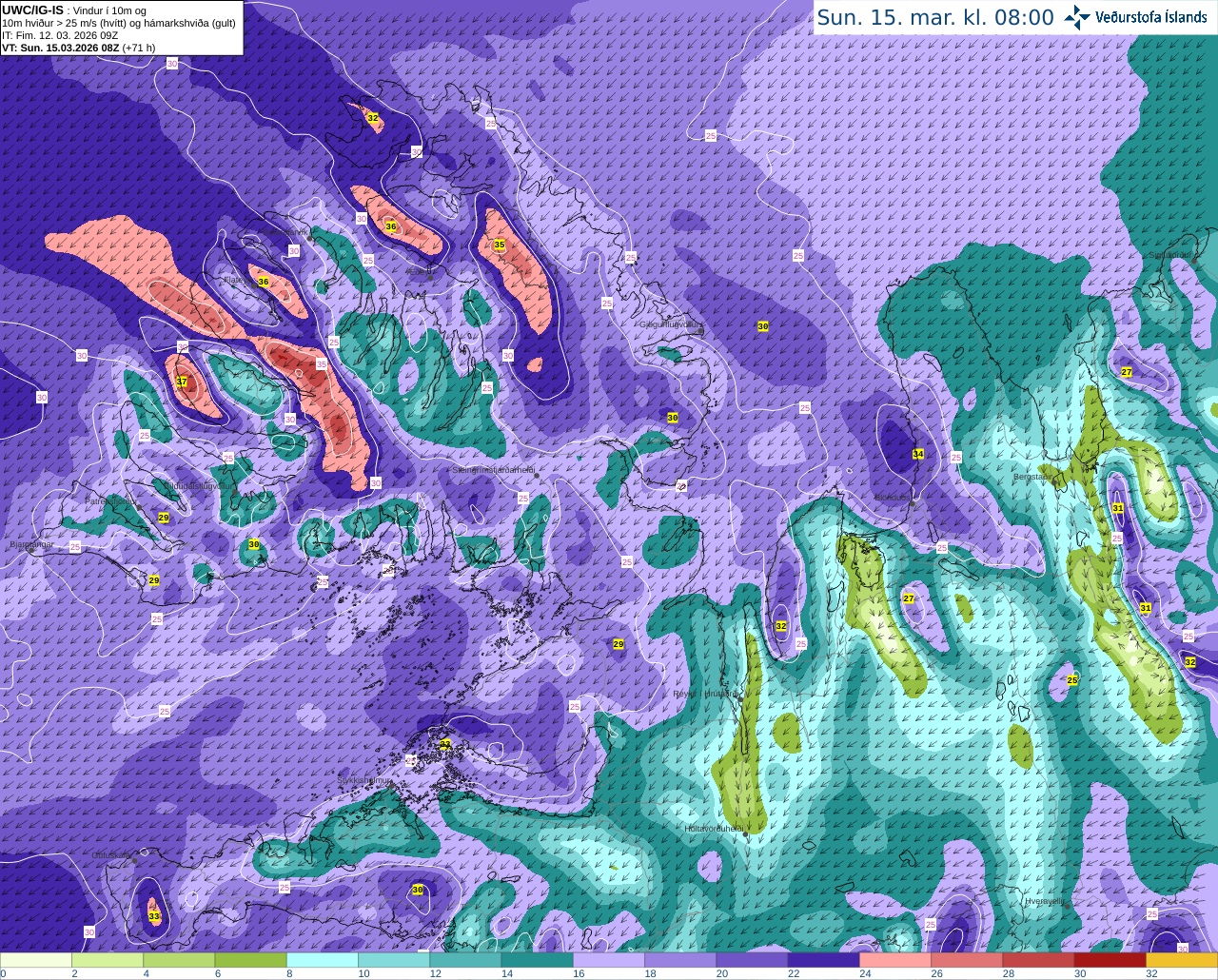The width and height of the screenshot is (1218, 980).
Task: Click the Steingrímsfjarðarheiði station label
Action: (493, 470)
